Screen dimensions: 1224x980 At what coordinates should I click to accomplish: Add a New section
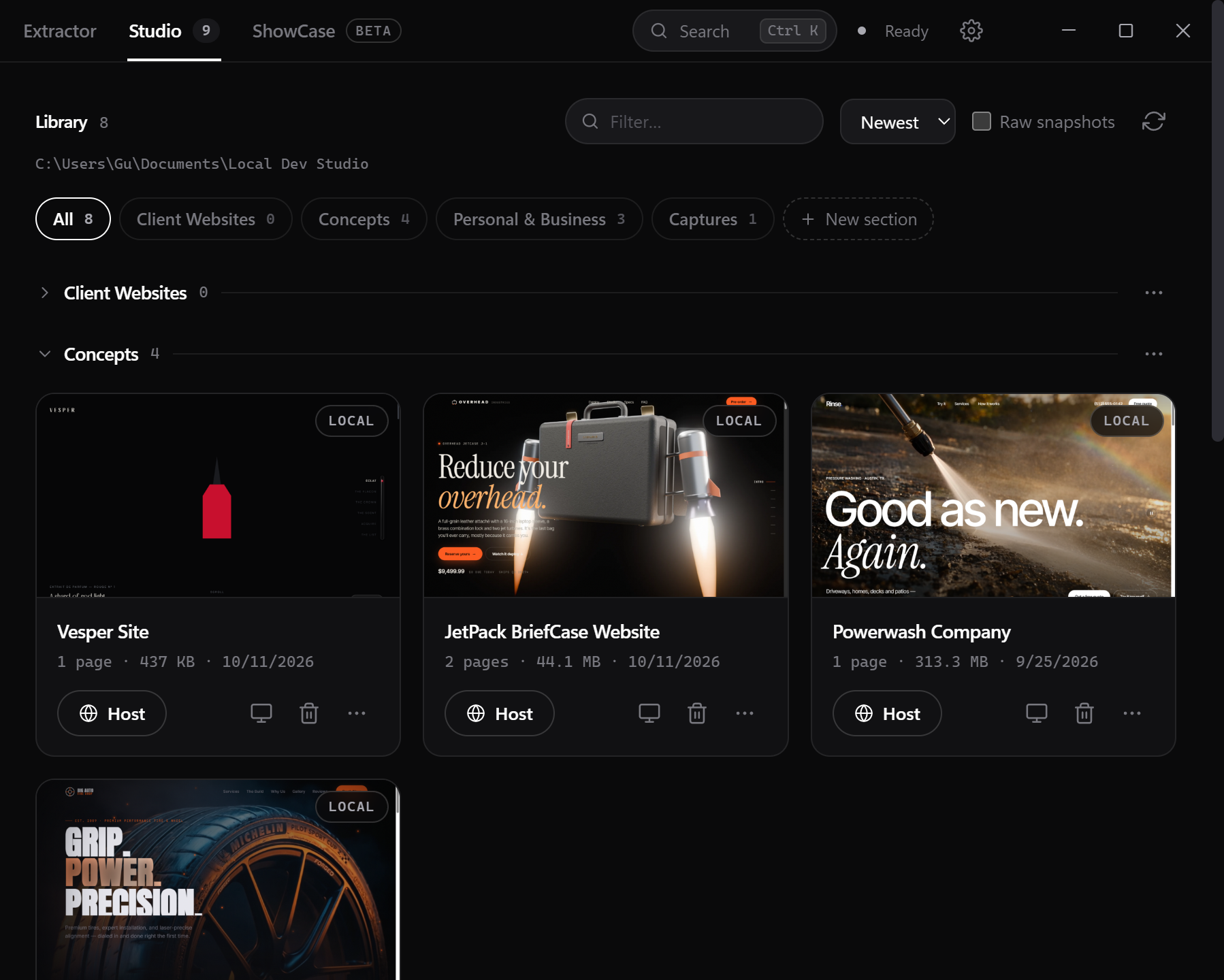(x=858, y=219)
